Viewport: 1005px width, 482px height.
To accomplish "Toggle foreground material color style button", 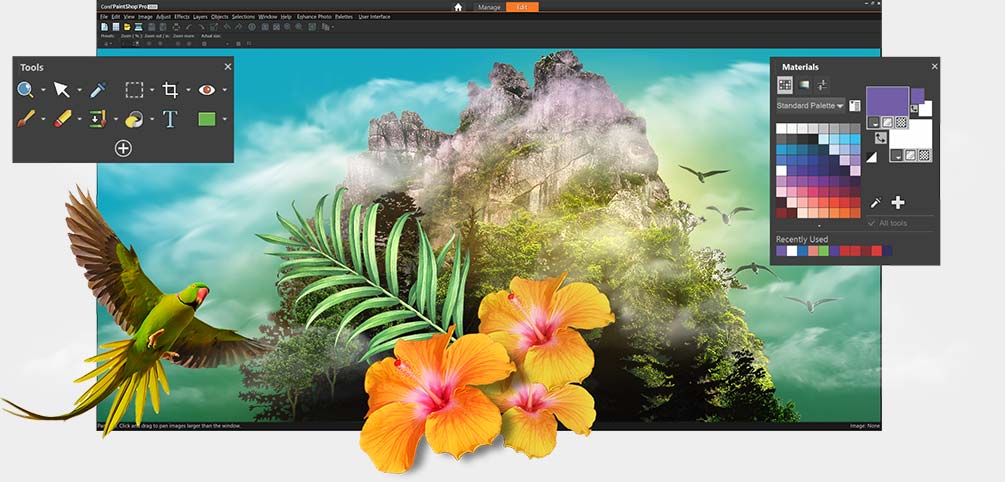I will pyautogui.click(x=874, y=122).
